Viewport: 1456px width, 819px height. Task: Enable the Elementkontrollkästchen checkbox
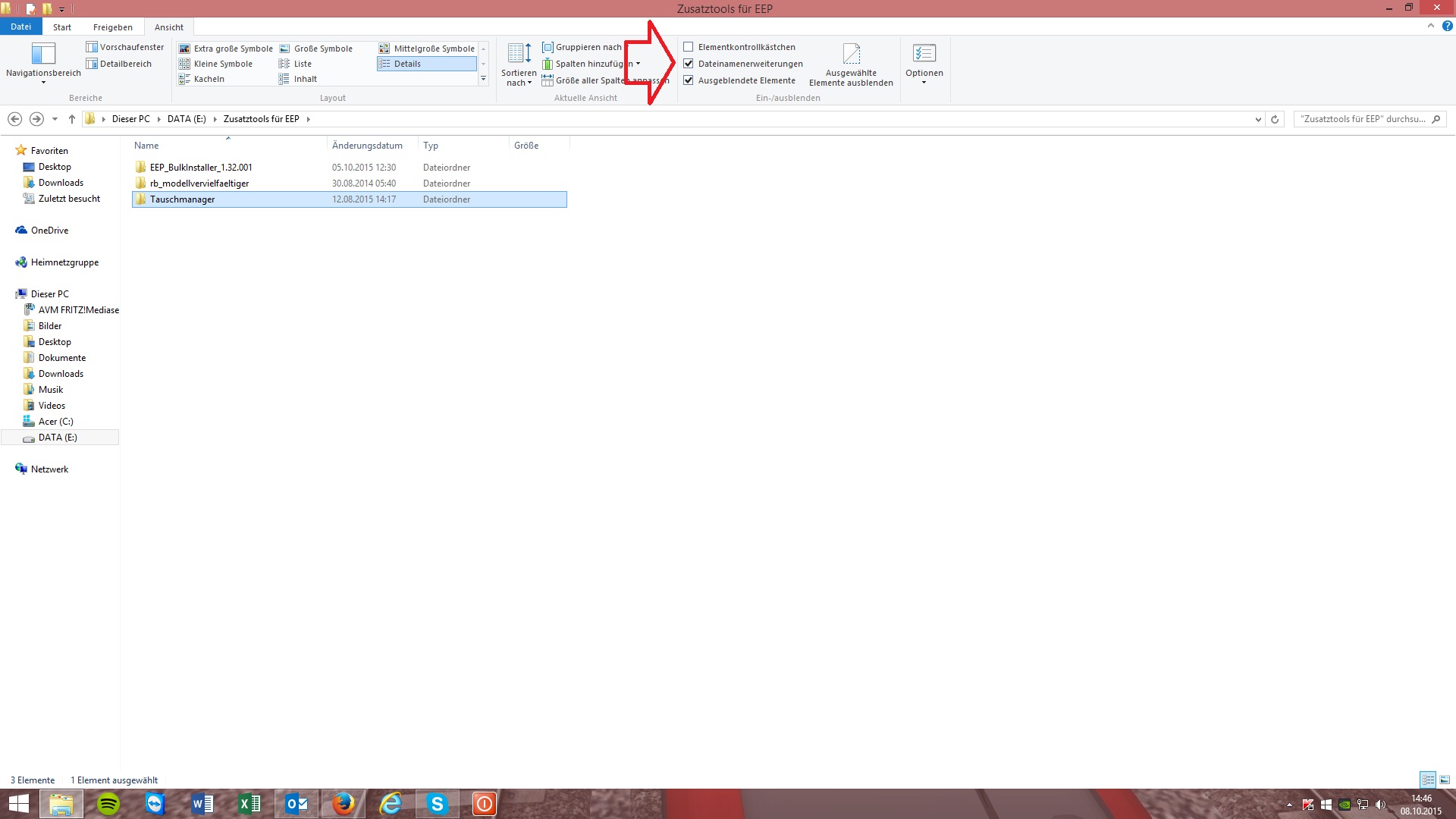coord(689,47)
